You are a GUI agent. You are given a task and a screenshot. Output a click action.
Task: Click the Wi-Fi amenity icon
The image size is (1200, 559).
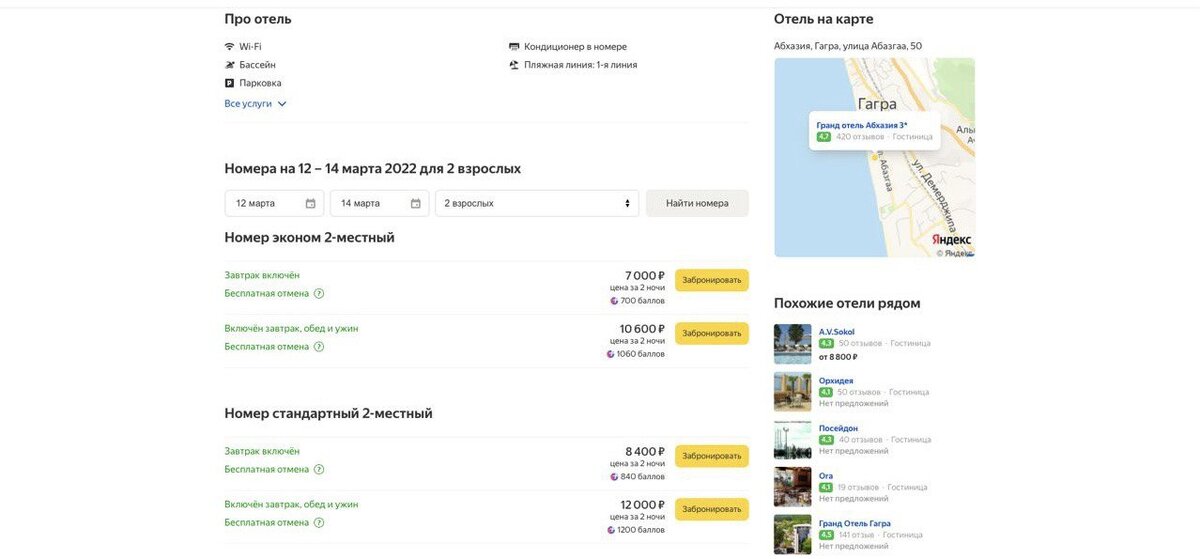(x=229, y=47)
